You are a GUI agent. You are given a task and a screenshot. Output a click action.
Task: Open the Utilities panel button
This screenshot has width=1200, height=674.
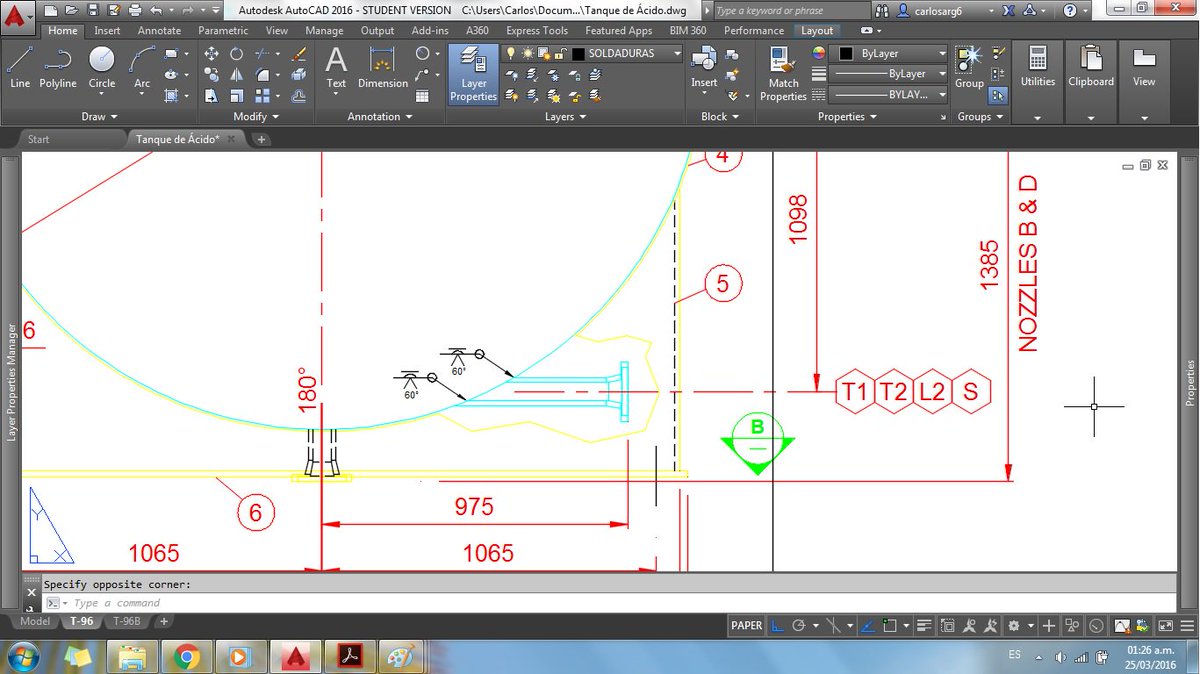point(1038,83)
